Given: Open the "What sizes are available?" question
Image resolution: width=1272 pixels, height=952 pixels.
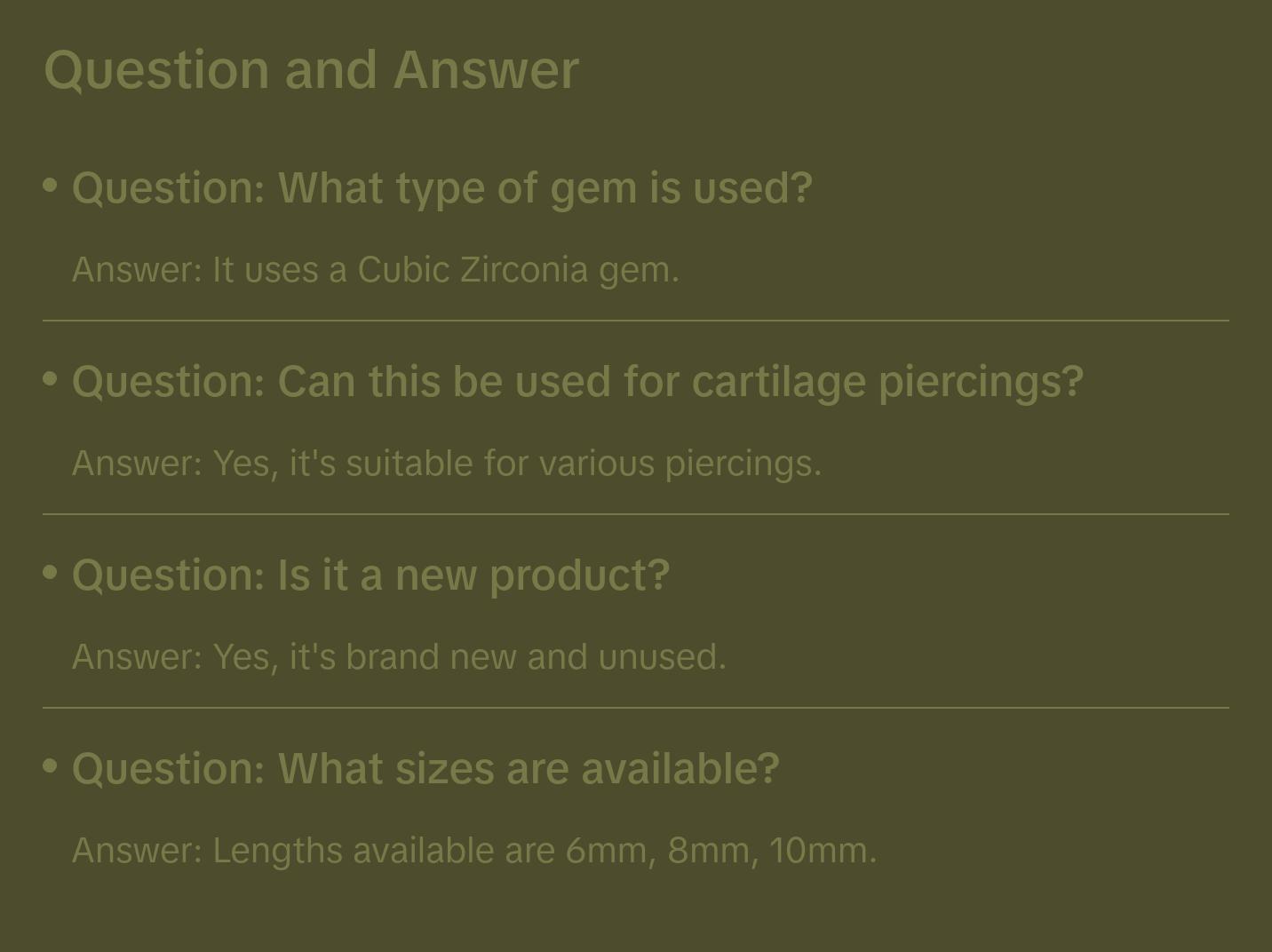Looking at the screenshot, I should click(425, 769).
